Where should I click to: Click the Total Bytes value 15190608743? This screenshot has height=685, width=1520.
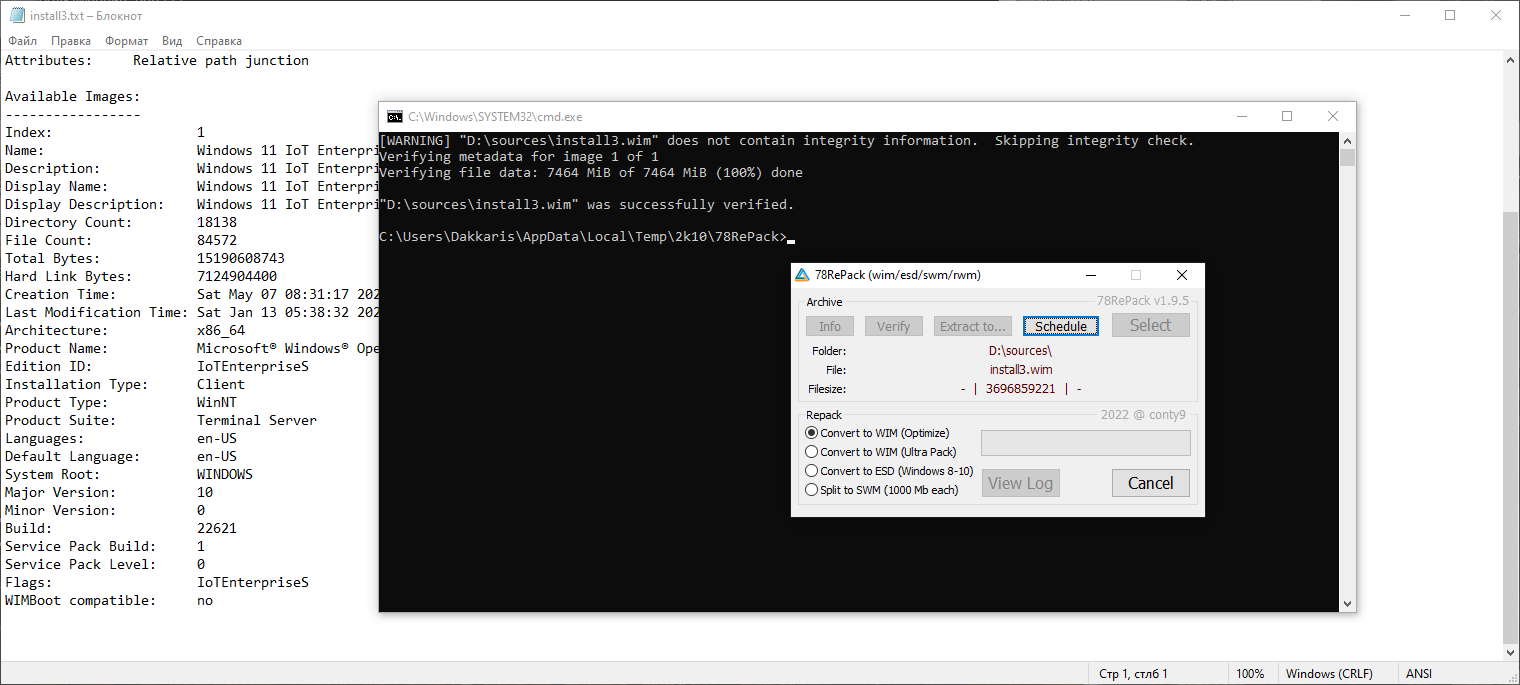tap(241, 259)
